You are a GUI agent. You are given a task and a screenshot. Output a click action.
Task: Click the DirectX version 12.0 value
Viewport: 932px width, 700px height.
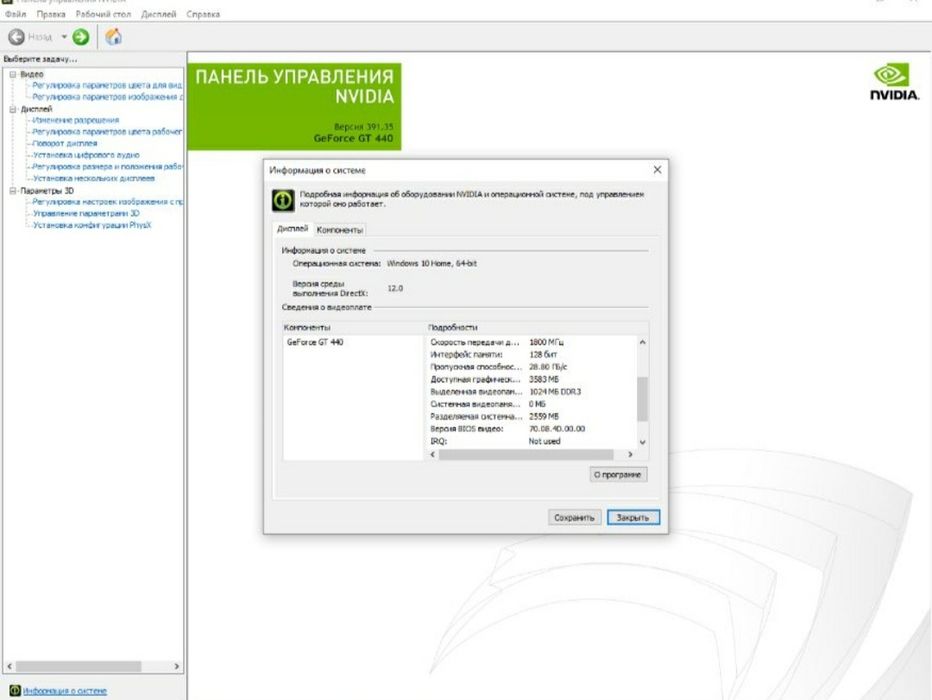pyautogui.click(x=395, y=288)
